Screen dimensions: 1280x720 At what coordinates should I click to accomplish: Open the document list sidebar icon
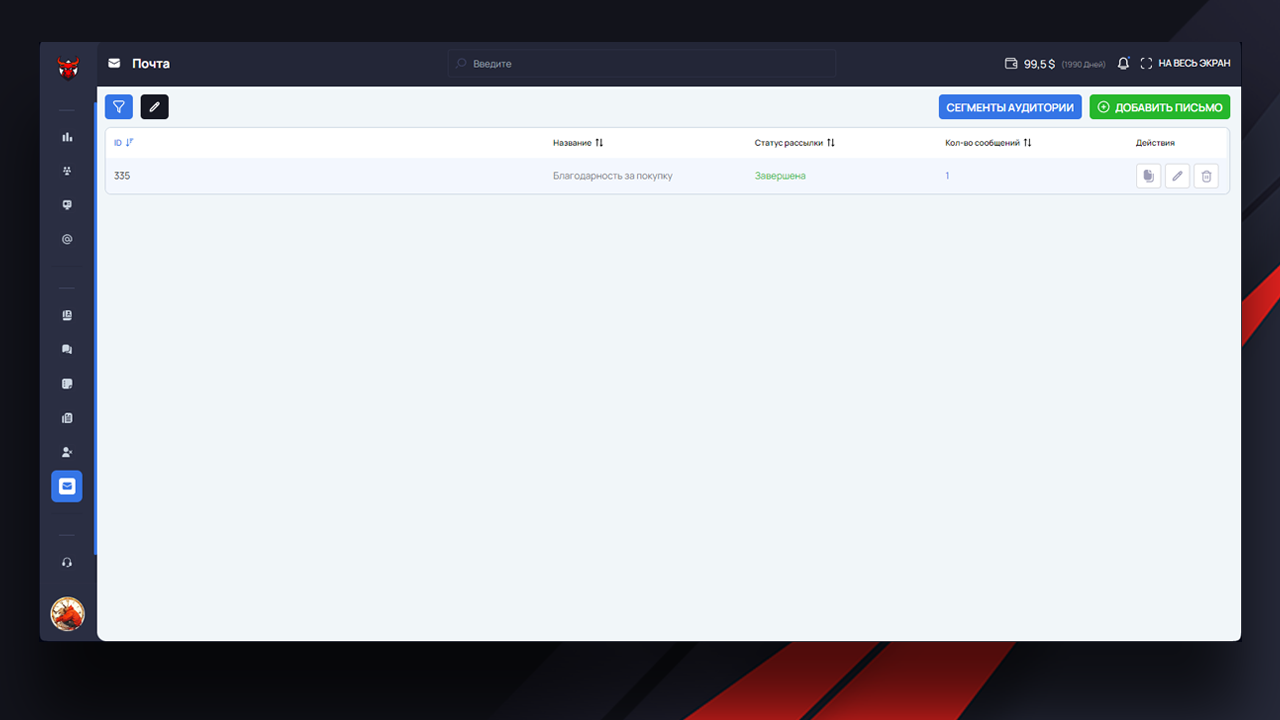tap(67, 417)
